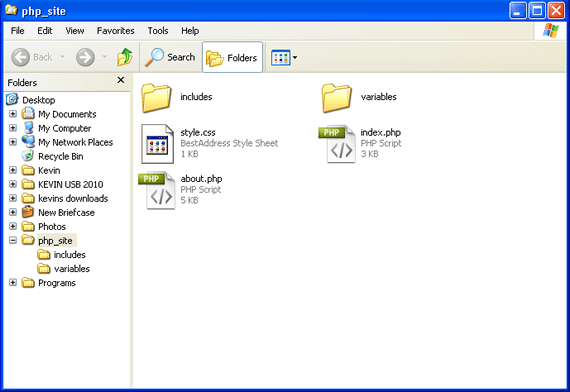Click the about.php file name
This screenshot has width=570, height=392.
[x=201, y=179]
